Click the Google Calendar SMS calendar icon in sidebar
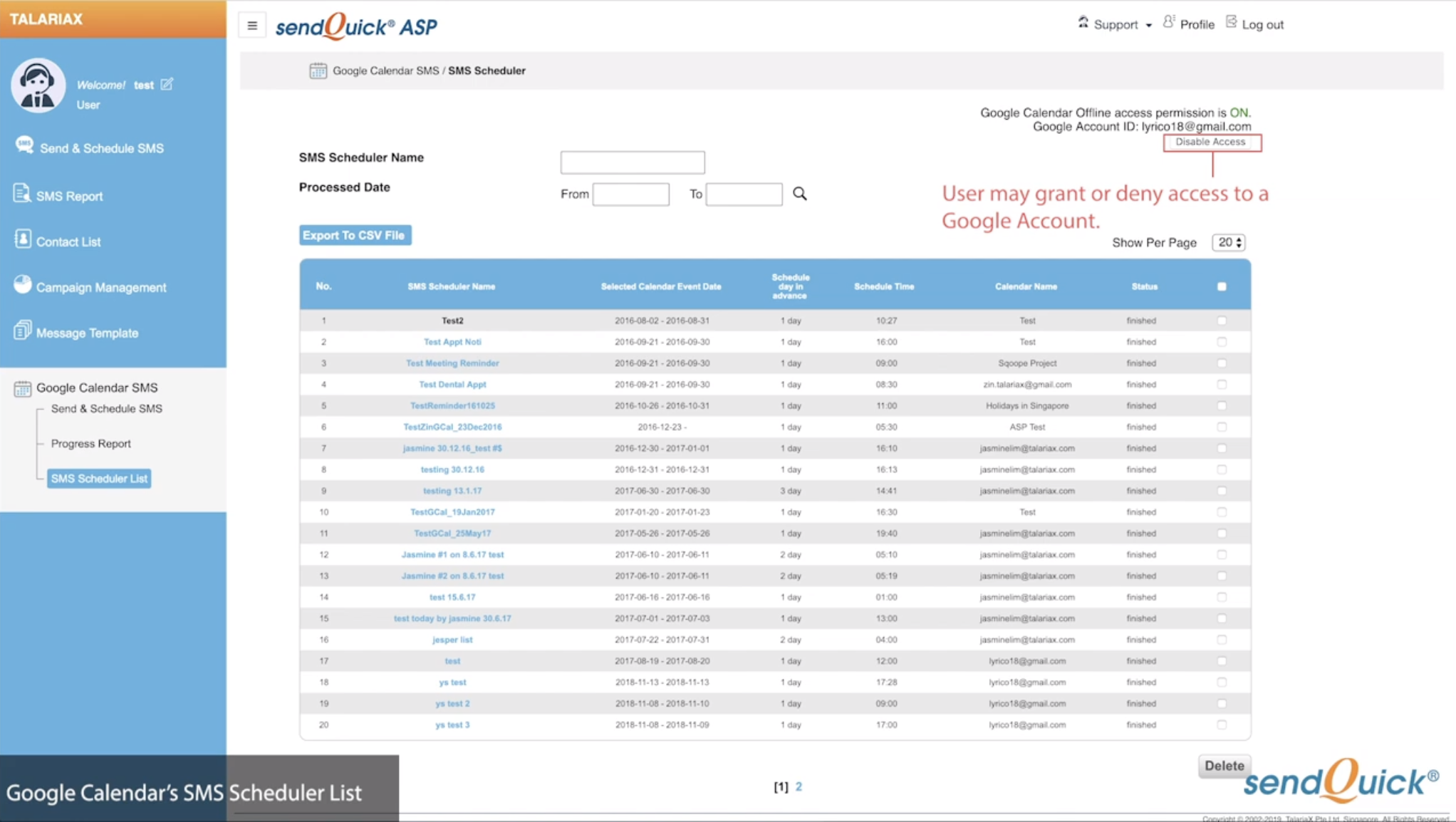This screenshot has width=1456, height=822. click(x=22, y=388)
